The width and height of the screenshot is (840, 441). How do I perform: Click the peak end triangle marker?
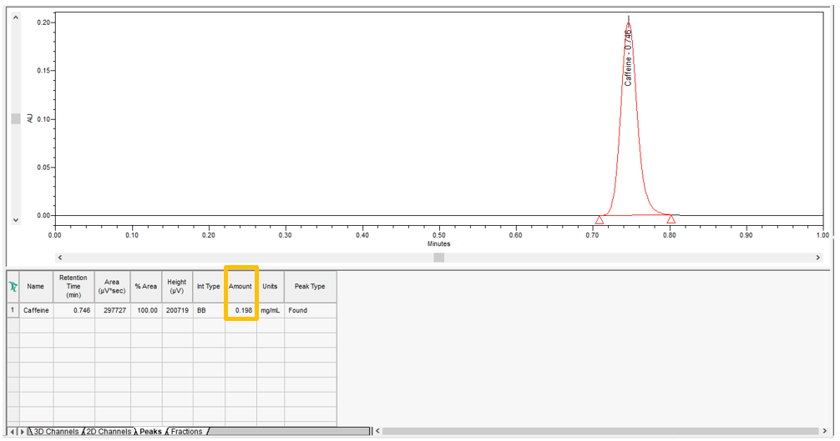pos(671,219)
